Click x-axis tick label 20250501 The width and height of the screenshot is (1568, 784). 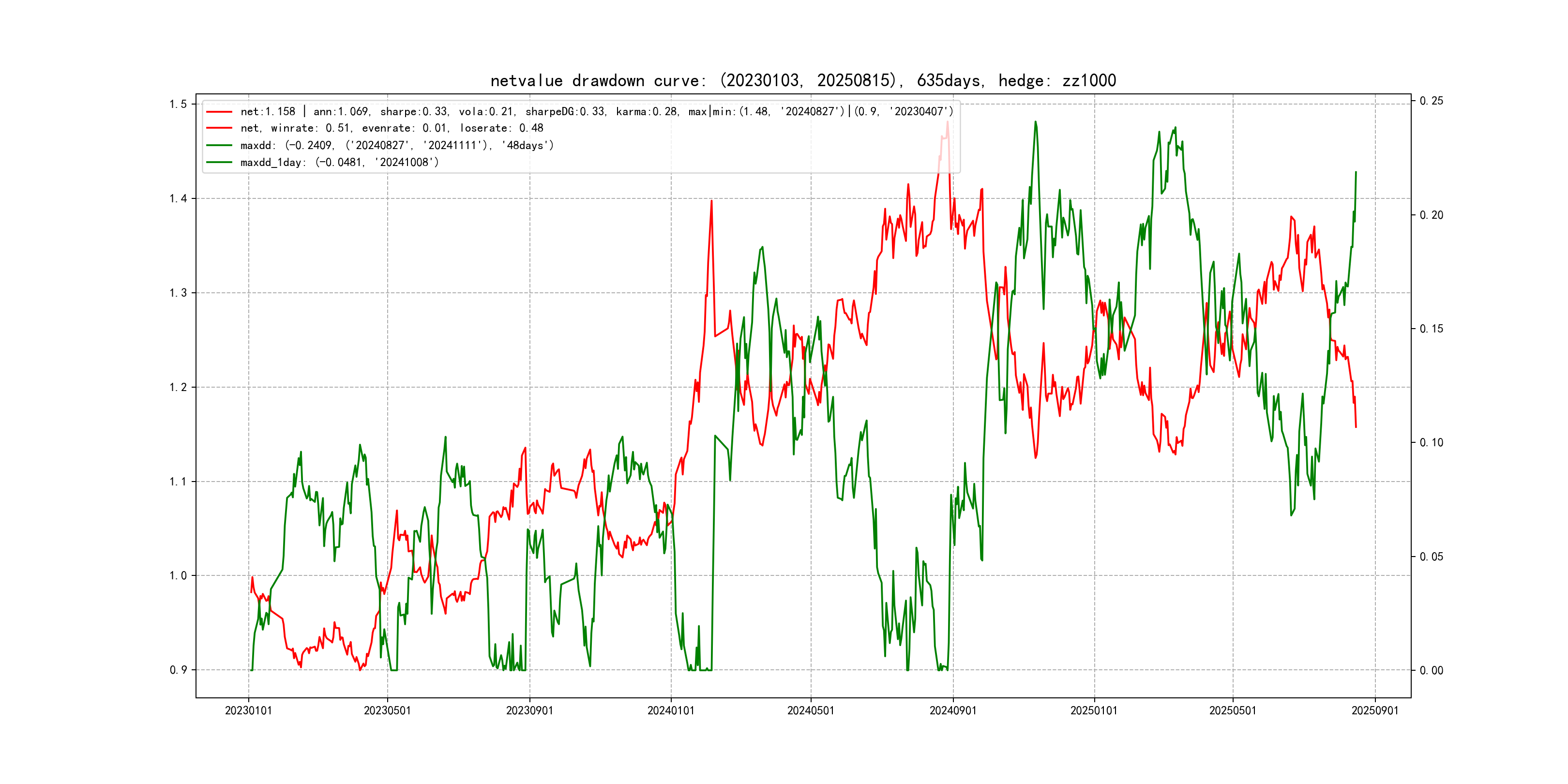1233,710
